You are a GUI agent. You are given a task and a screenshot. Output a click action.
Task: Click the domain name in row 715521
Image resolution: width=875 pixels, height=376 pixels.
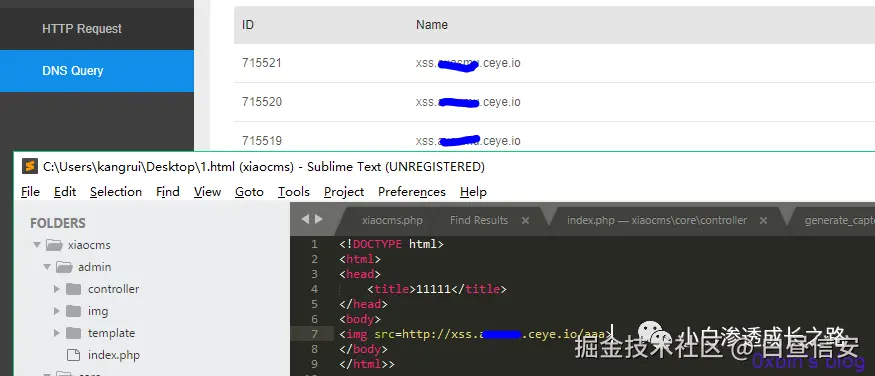pyautogui.click(x=468, y=64)
